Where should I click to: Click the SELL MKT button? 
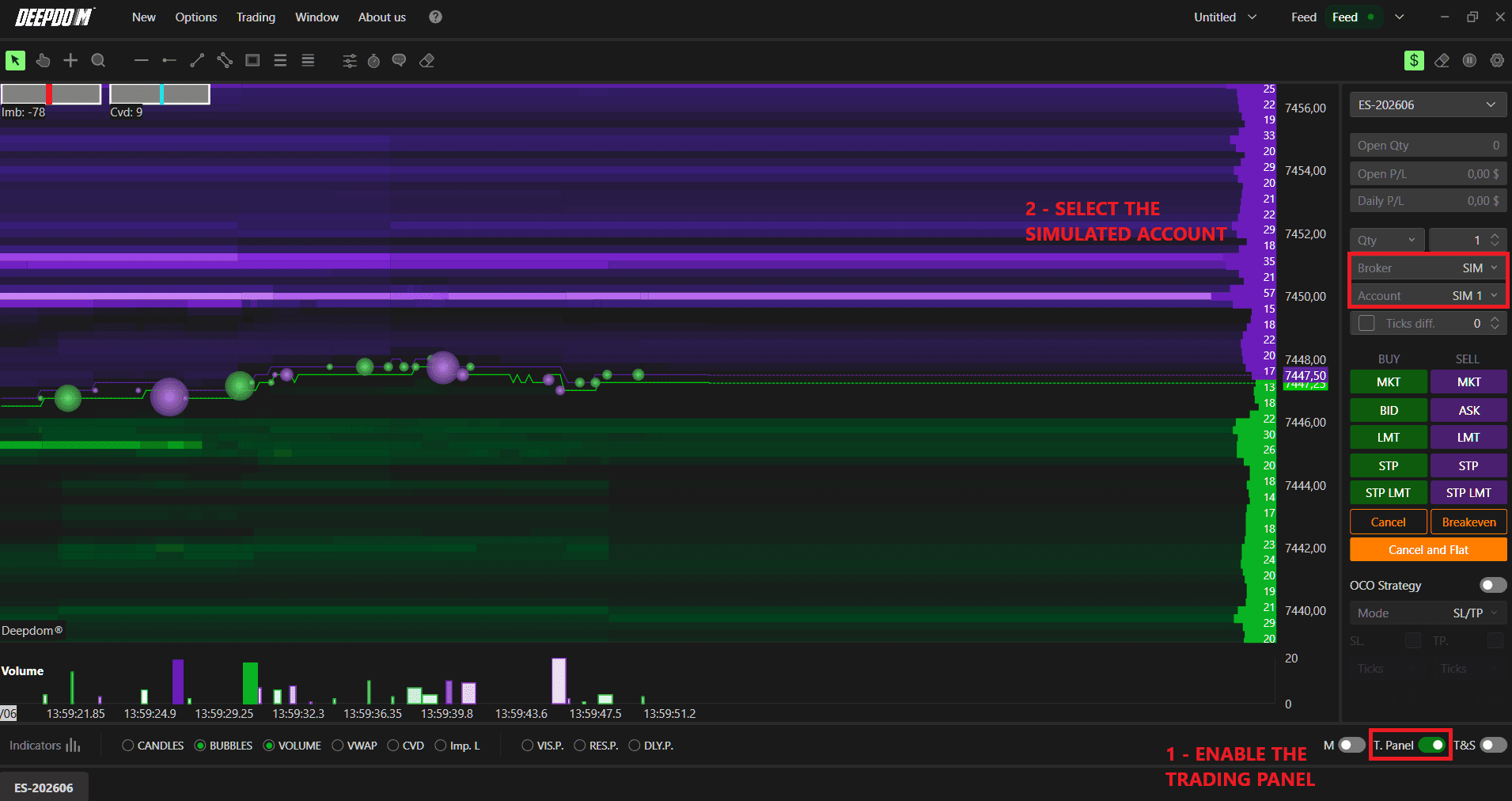click(1468, 382)
